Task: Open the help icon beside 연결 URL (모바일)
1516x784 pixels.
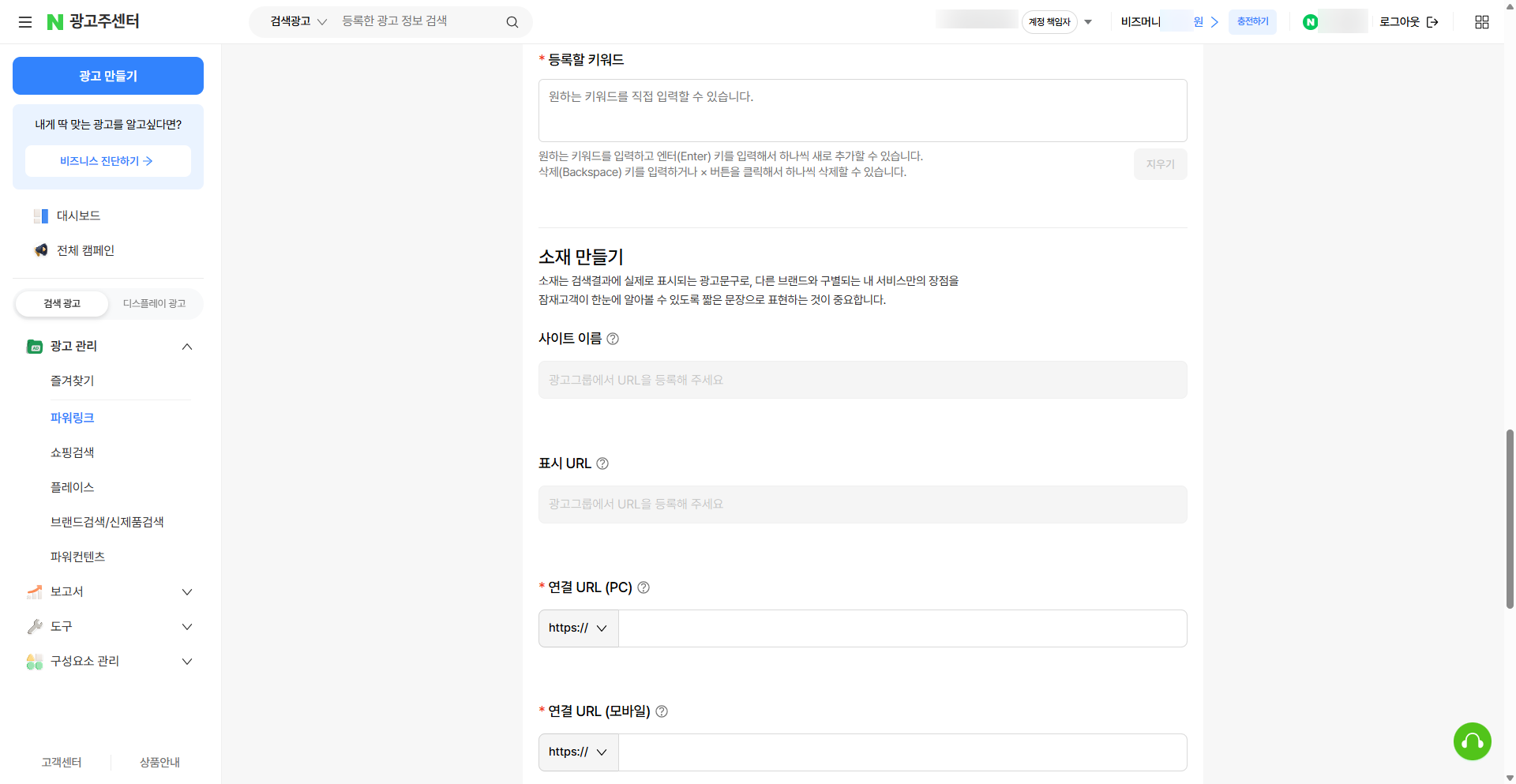Action: [662, 711]
